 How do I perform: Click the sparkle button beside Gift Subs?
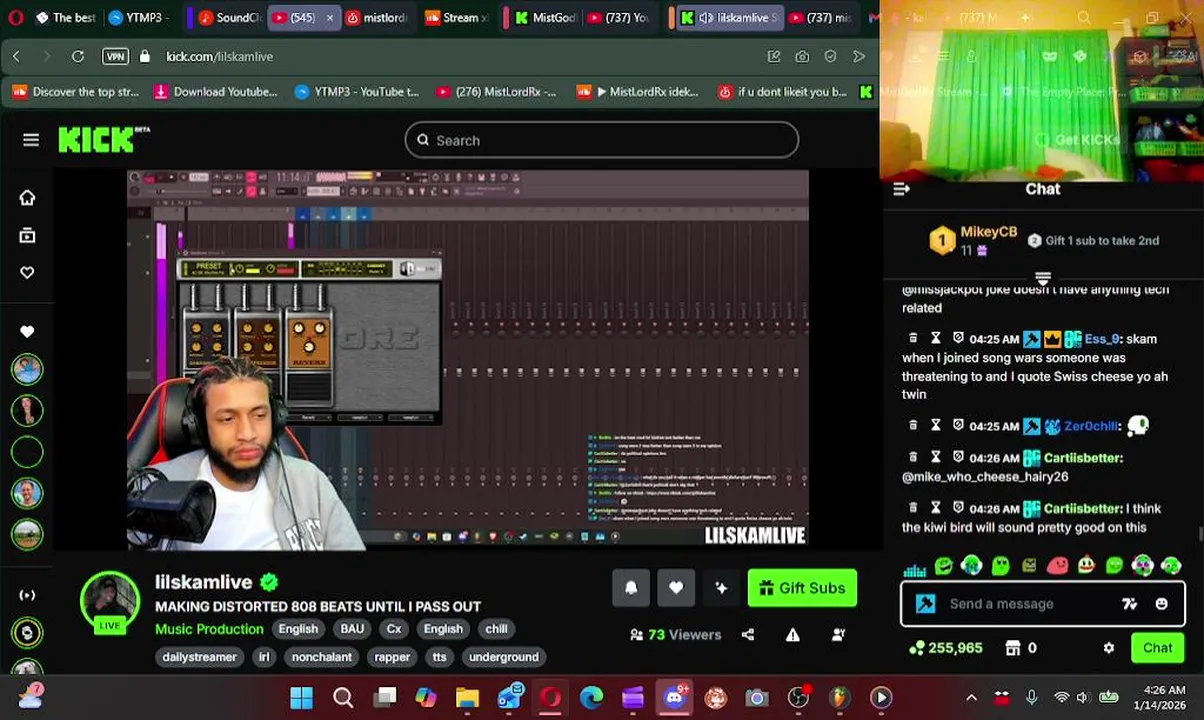click(x=721, y=588)
